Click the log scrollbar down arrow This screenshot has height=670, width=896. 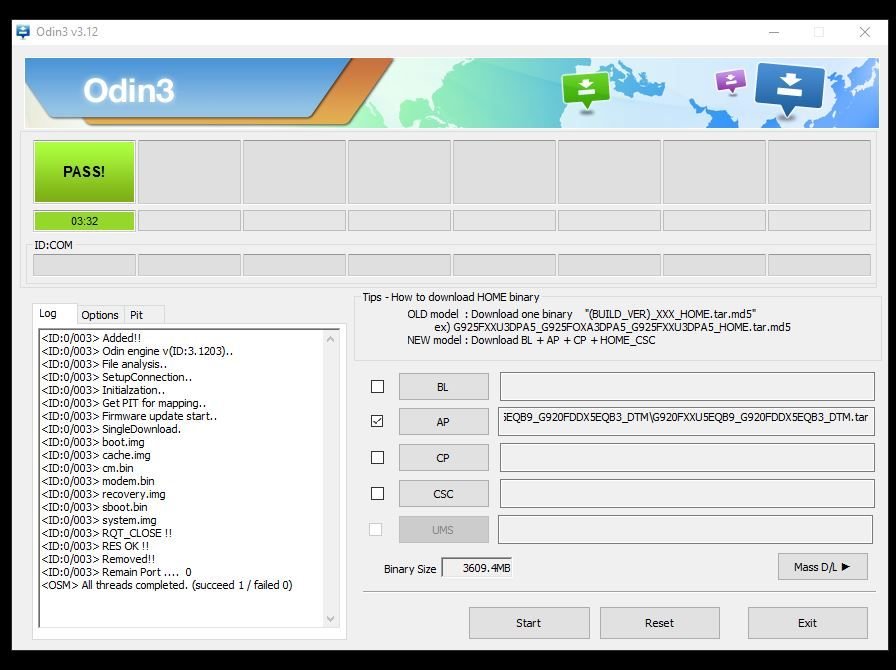[x=330, y=619]
